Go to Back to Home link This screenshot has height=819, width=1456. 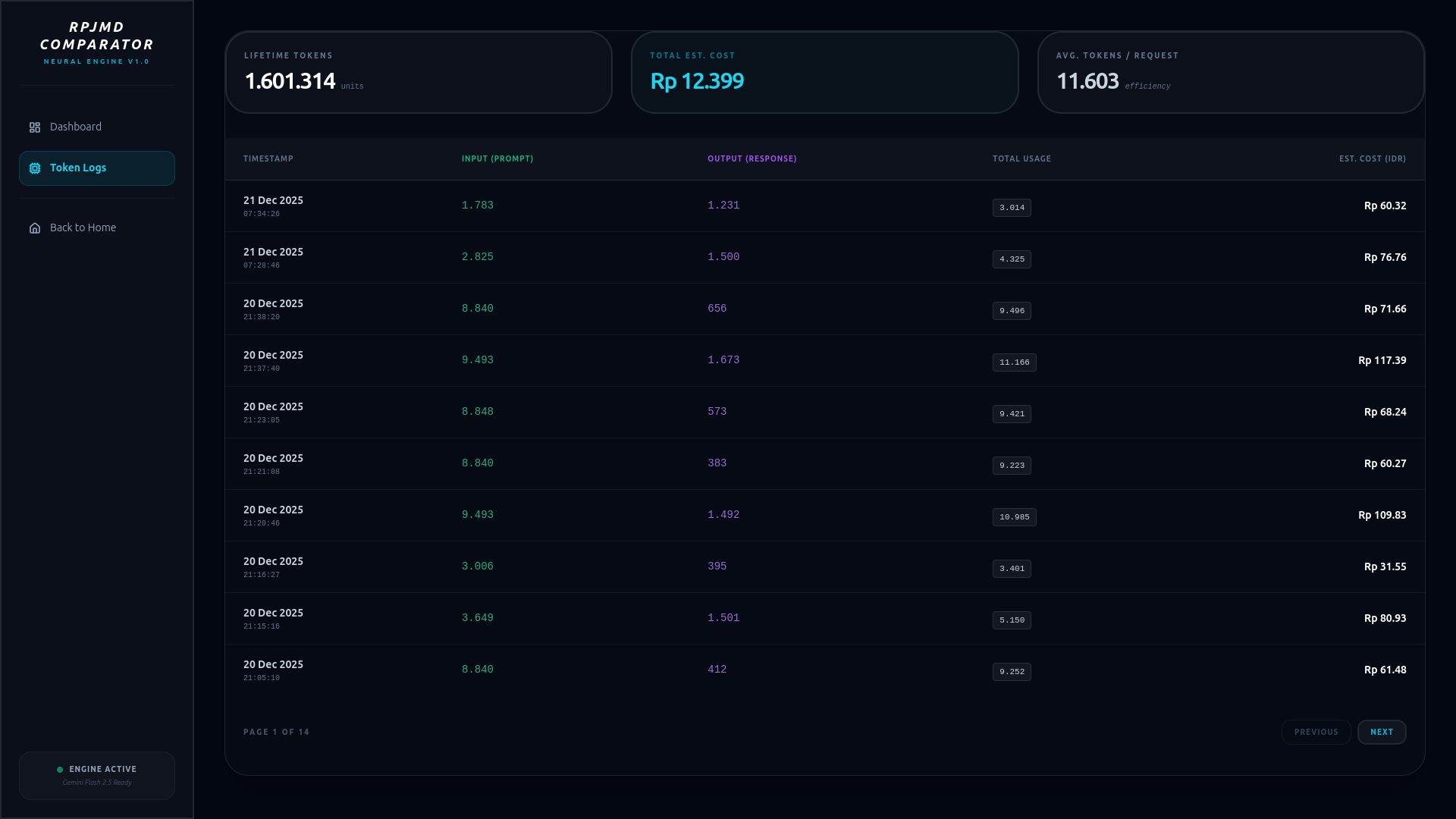click(x=83, y=227)
